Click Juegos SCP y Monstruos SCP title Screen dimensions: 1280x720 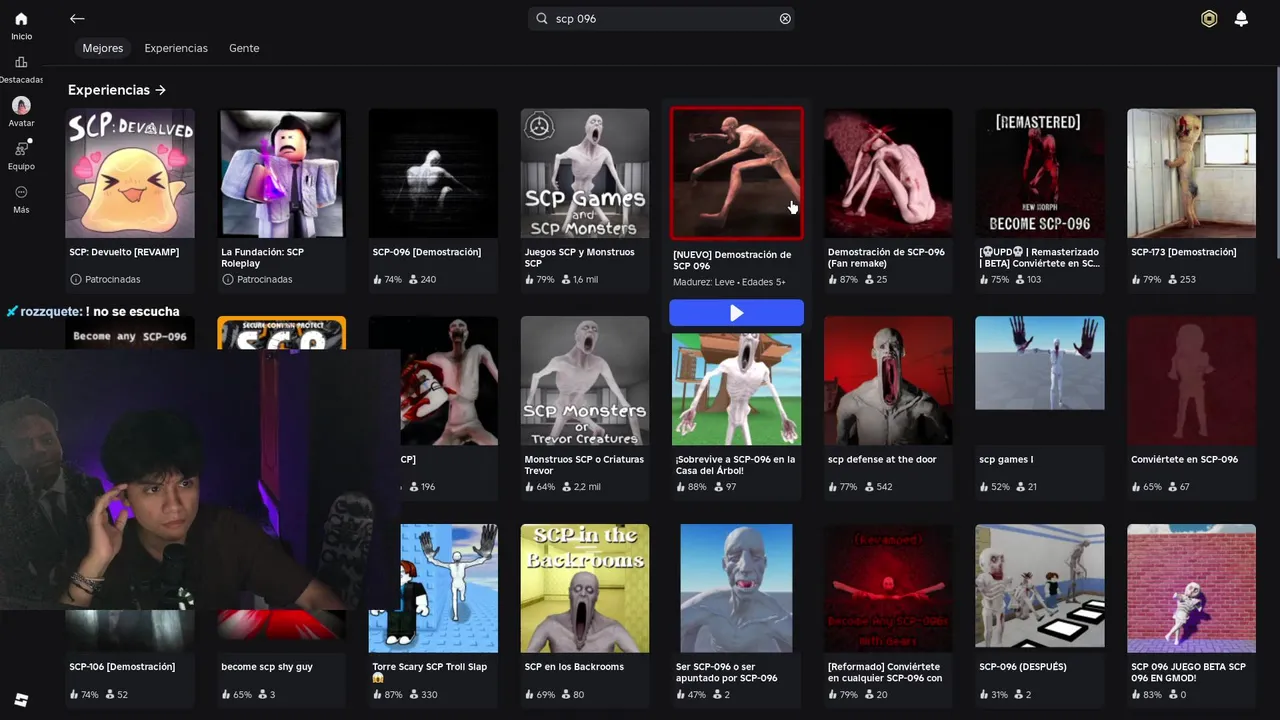[580, 258]
